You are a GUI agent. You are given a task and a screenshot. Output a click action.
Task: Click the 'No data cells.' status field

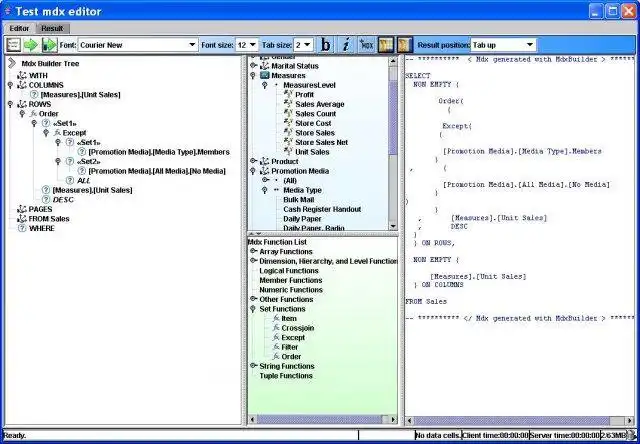[438, 435]
